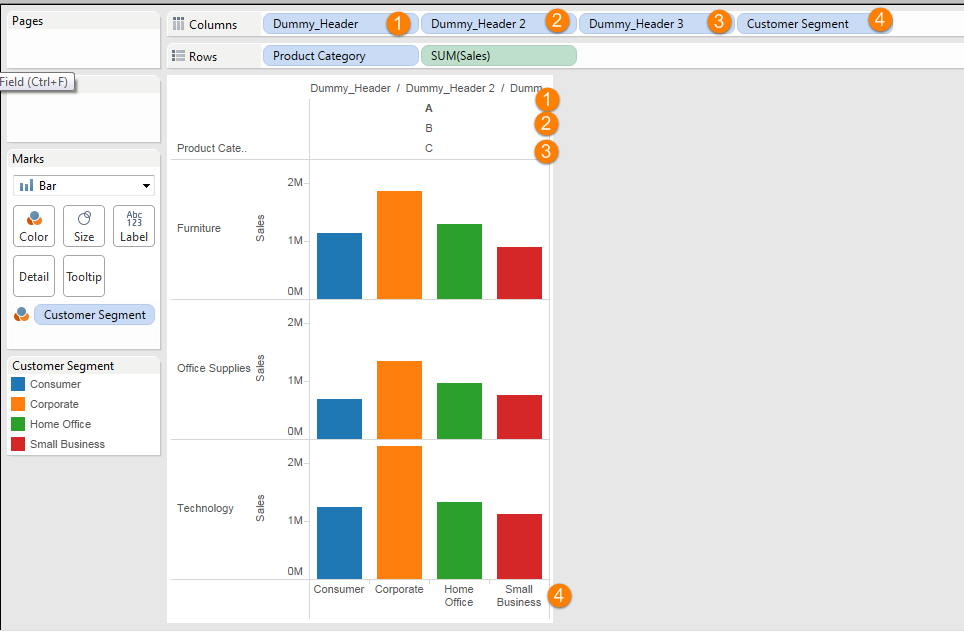Viewport: 964px width, 632px height.
Task: Select the Furniture Home Office green bar
Action: tap(459, 262)
